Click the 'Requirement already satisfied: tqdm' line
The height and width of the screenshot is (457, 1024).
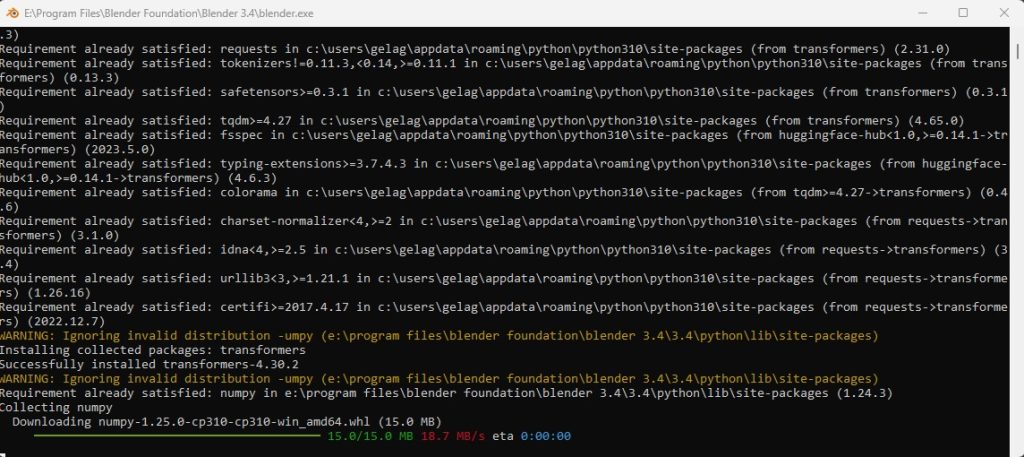[x=482, y=121]
